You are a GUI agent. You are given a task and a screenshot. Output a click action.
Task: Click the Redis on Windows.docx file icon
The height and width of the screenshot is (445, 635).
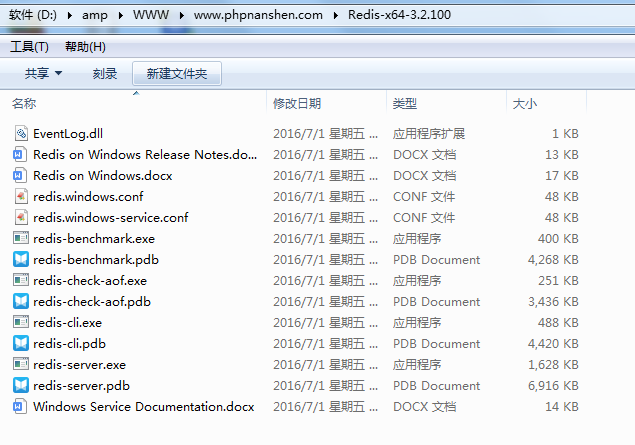[x=21, y=176]
